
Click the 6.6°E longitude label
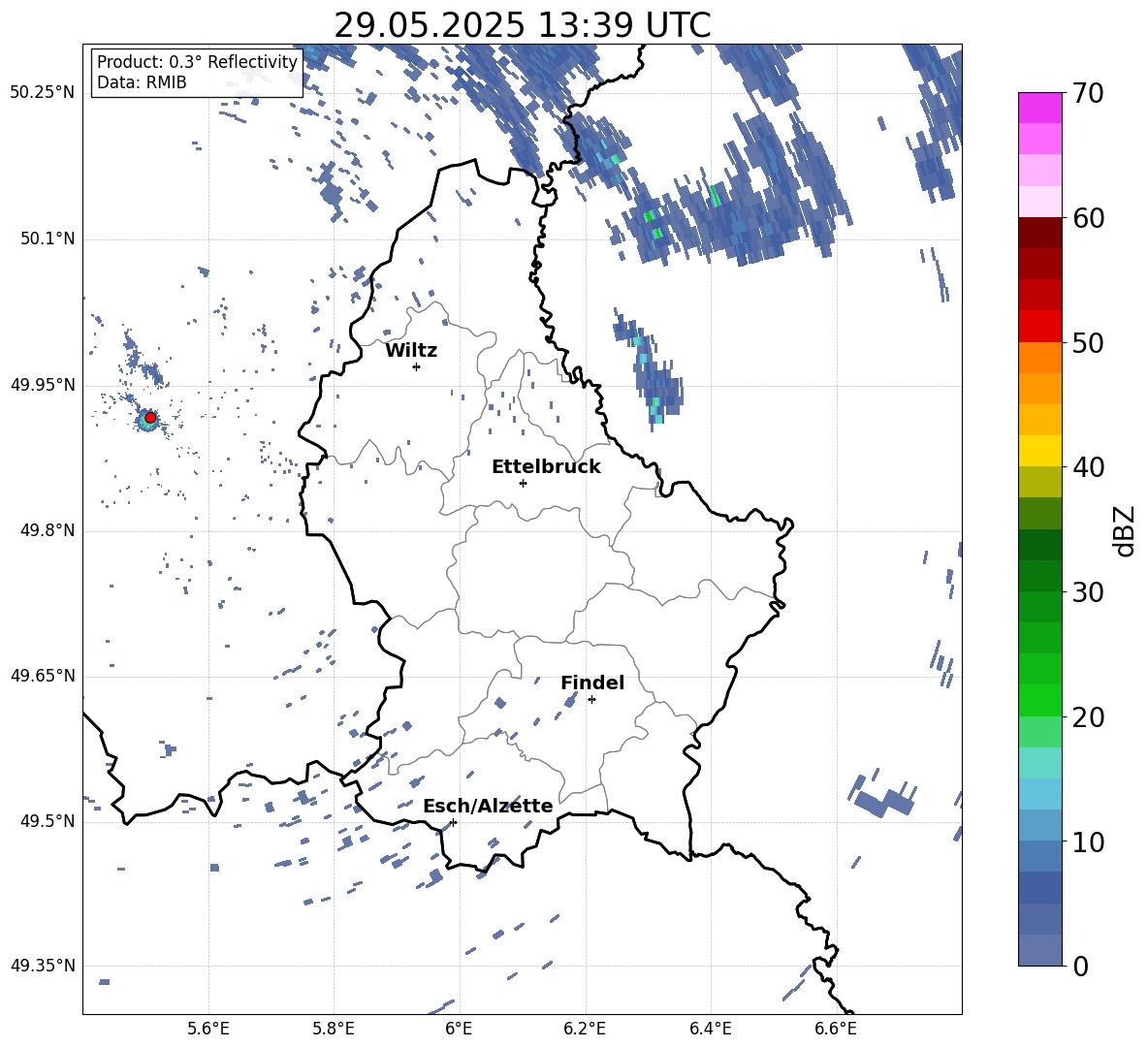[x=836, y=1029]
